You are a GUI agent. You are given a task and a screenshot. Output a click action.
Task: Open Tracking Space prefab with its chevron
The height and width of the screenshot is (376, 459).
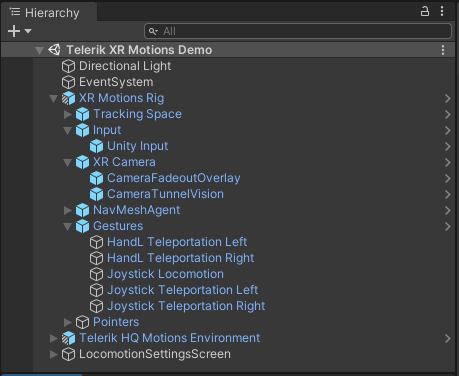448,114
